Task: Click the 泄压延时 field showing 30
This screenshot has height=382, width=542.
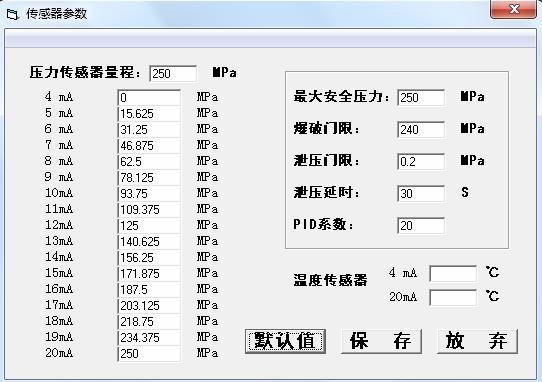Action: point(421,193)
